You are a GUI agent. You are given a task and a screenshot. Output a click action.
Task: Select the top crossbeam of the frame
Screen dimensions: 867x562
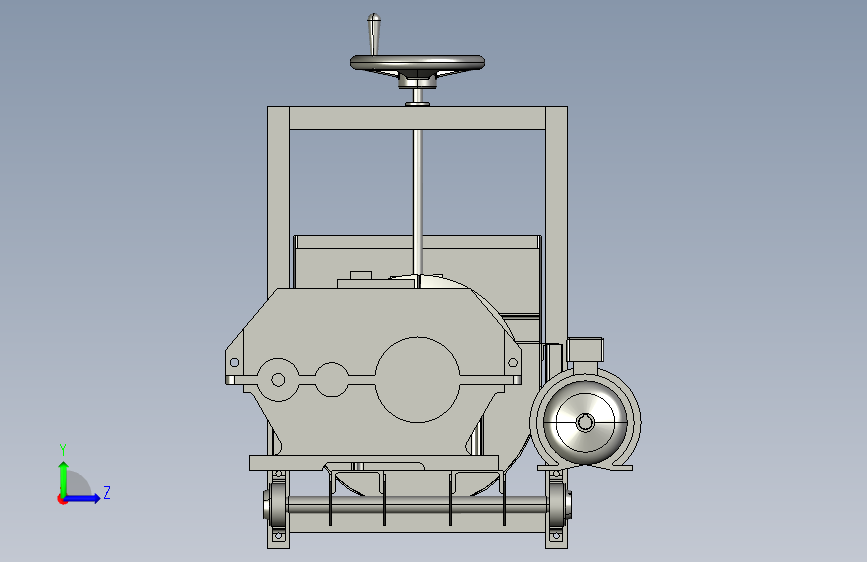[x=417, y=118]
